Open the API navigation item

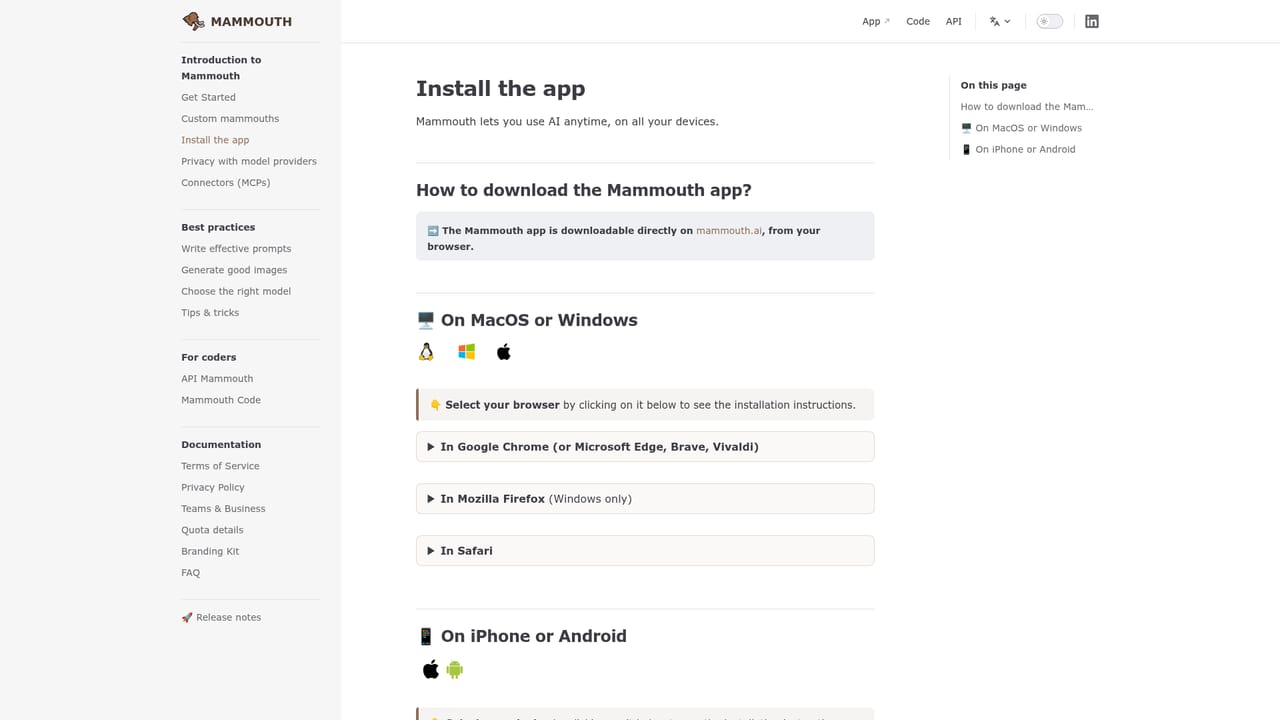click(x=954, y=21)
